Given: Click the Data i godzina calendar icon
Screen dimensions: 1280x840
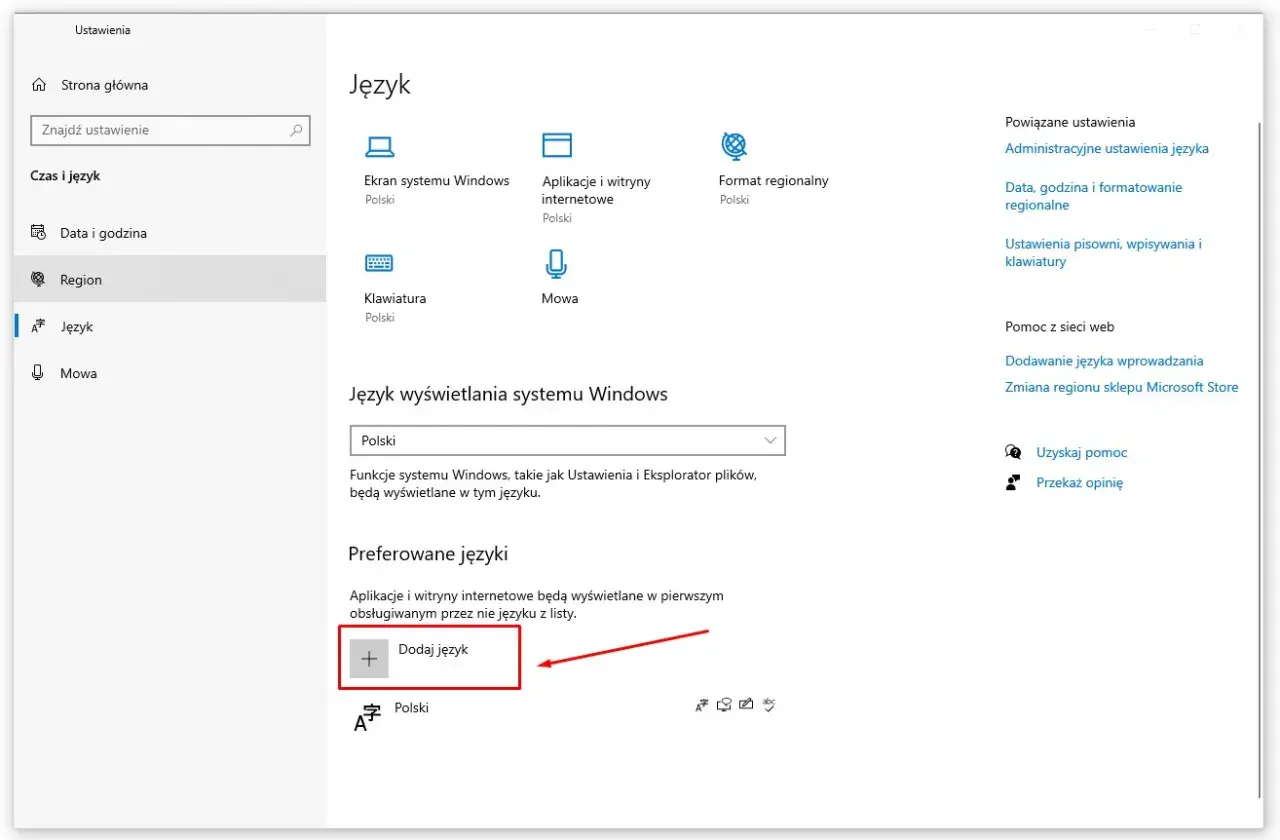Looking at the screenshot, I should click(39, 233).
